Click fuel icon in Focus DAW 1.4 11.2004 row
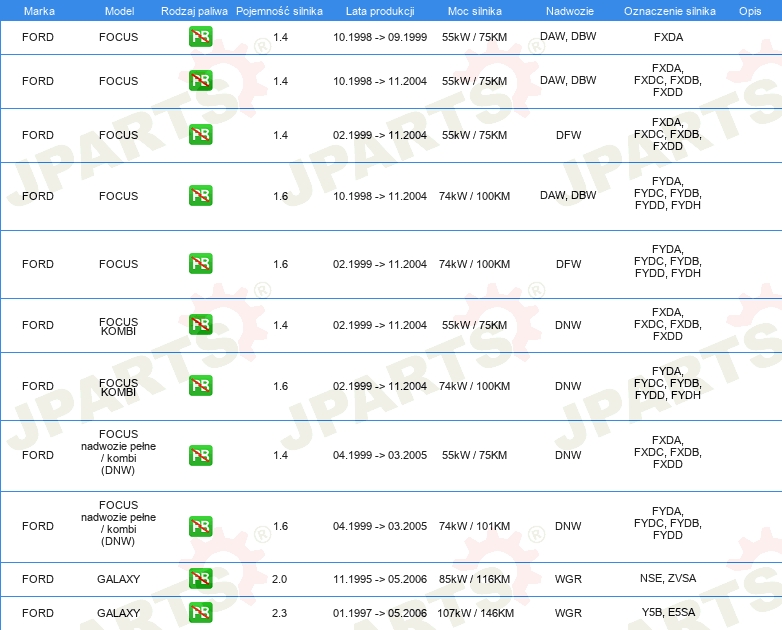 click(200, 81)
